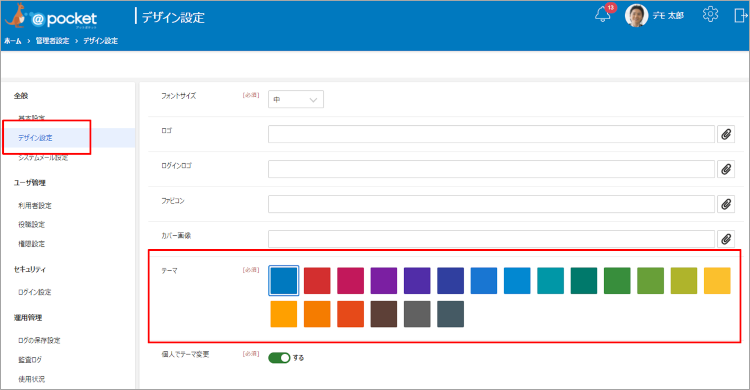Attach a file to the ロゴ field

[x=726, y=134]
